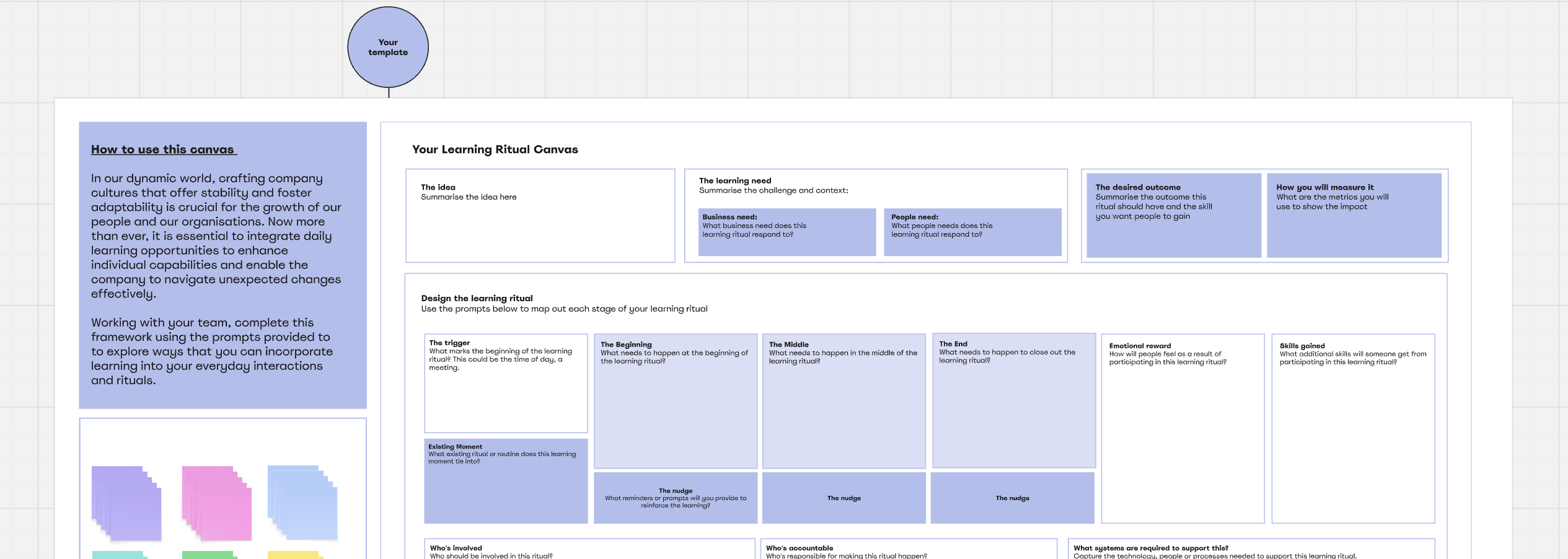This screenshot has width=1568, height=559.
Task: Click the nudge card under The Middle
Action: (x=843, y=498)
